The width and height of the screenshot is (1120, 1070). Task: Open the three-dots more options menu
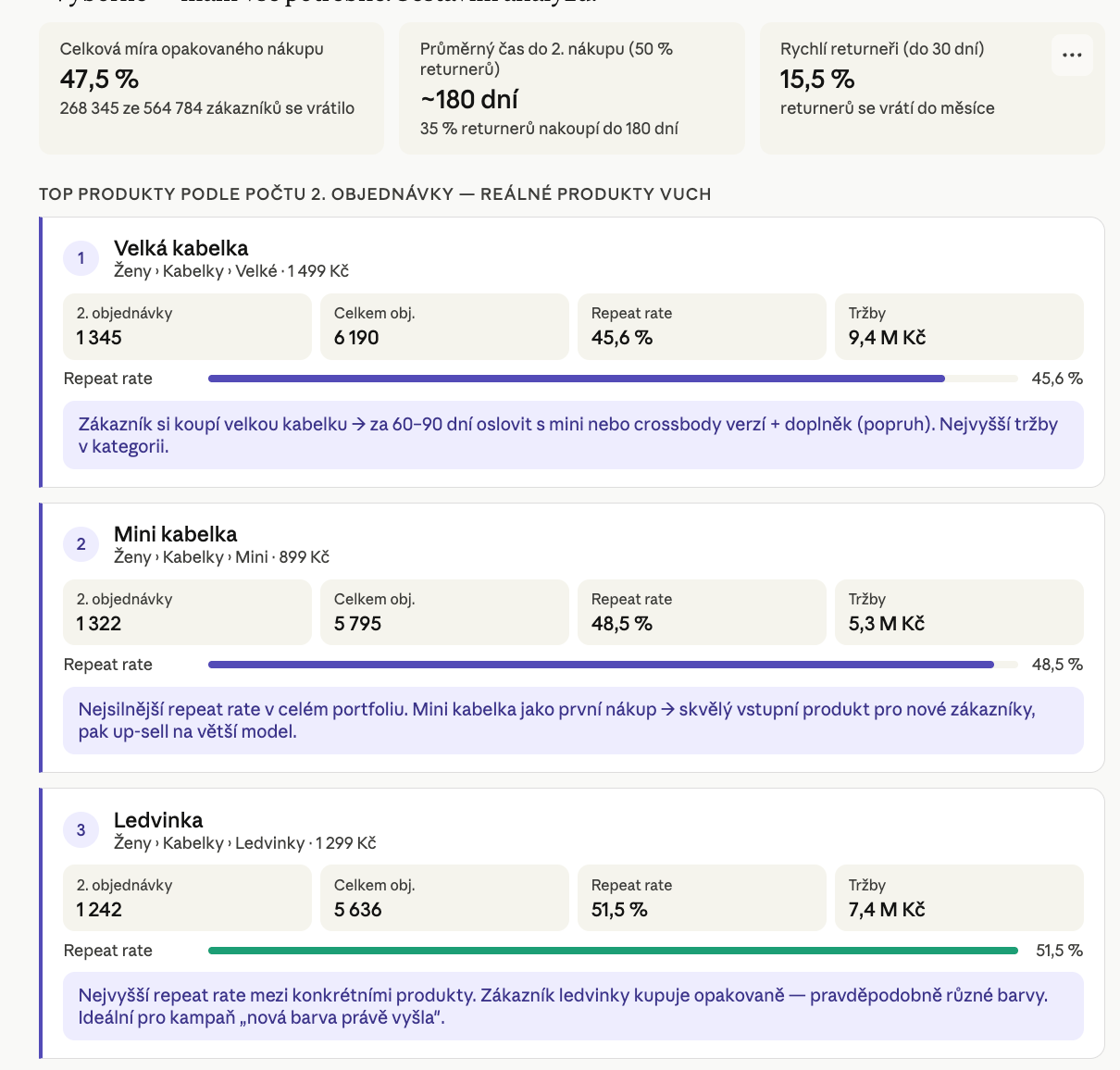1072,56
